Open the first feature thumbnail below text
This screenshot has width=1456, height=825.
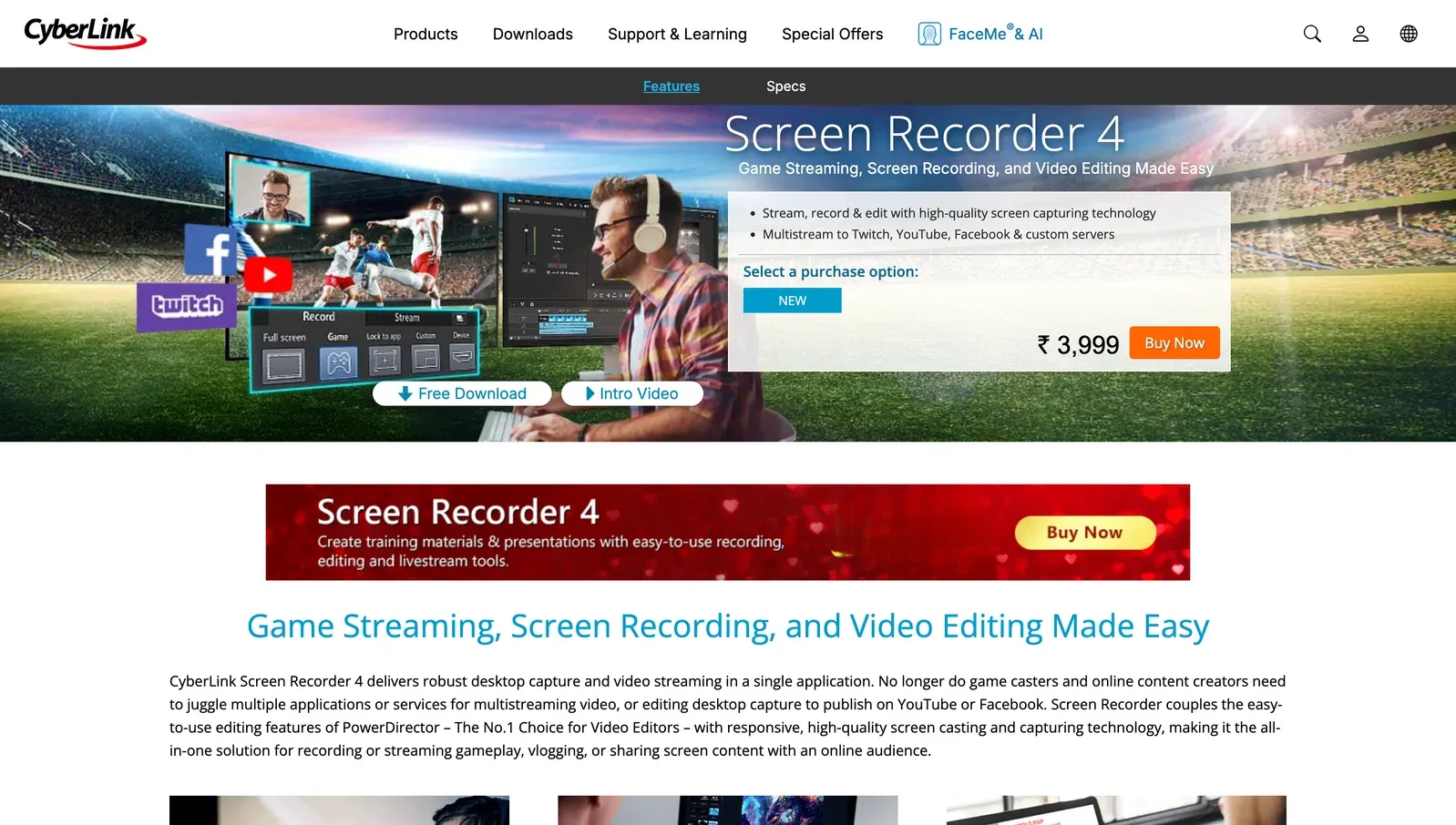339,810
